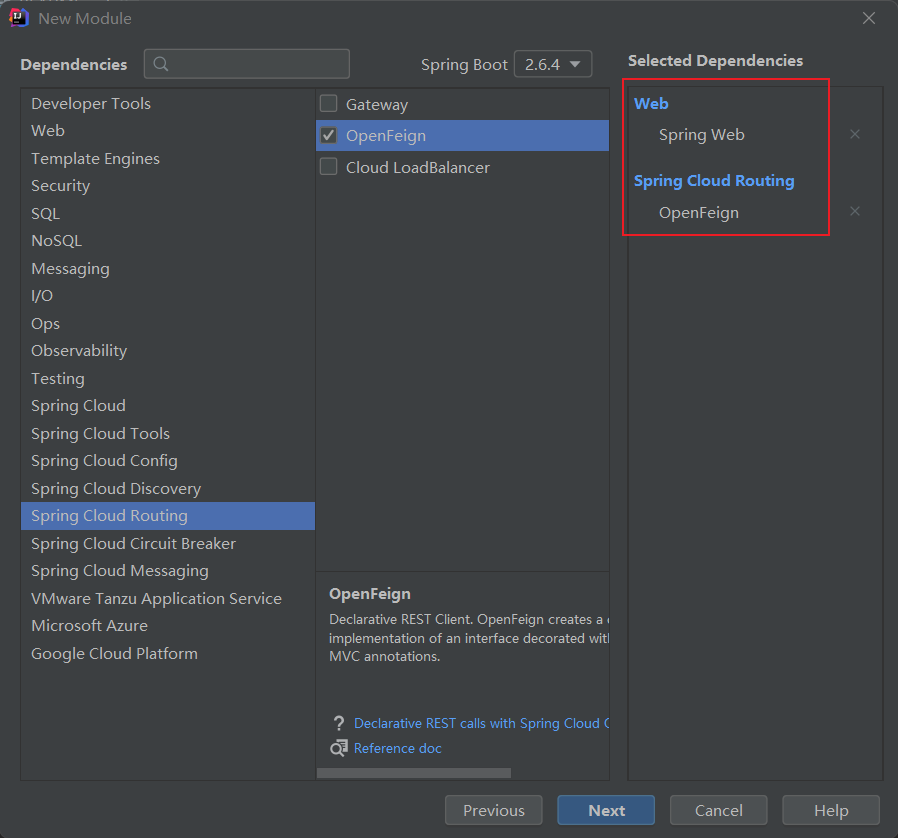
Task: Select Spring Cloud Routing in the category list
Action: pos(168,516)
